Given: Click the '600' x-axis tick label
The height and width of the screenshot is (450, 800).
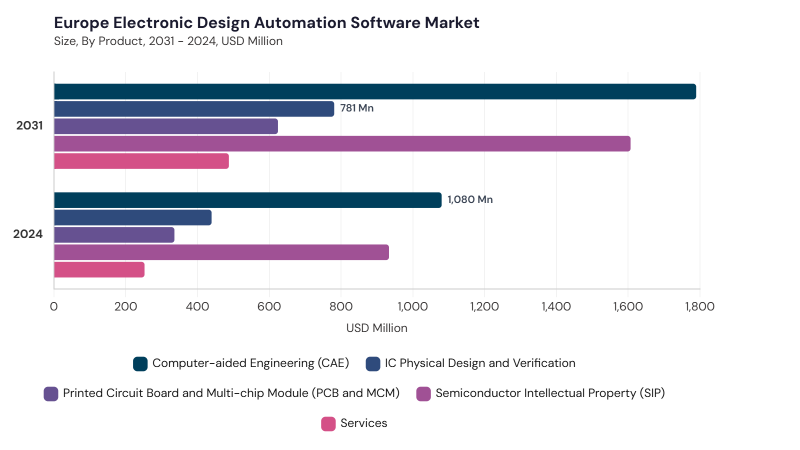Looking at the screenshot, I should click(269, 307).
